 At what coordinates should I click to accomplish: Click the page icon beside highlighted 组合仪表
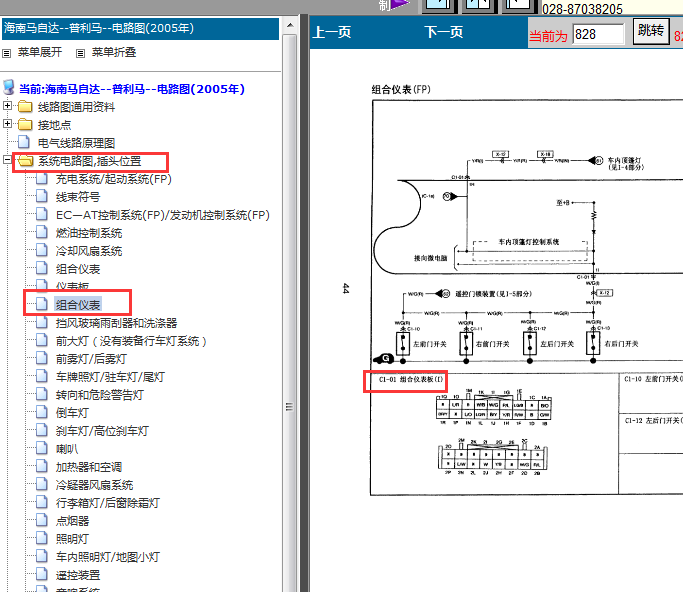pyautogui.click(x=42, y=304)
